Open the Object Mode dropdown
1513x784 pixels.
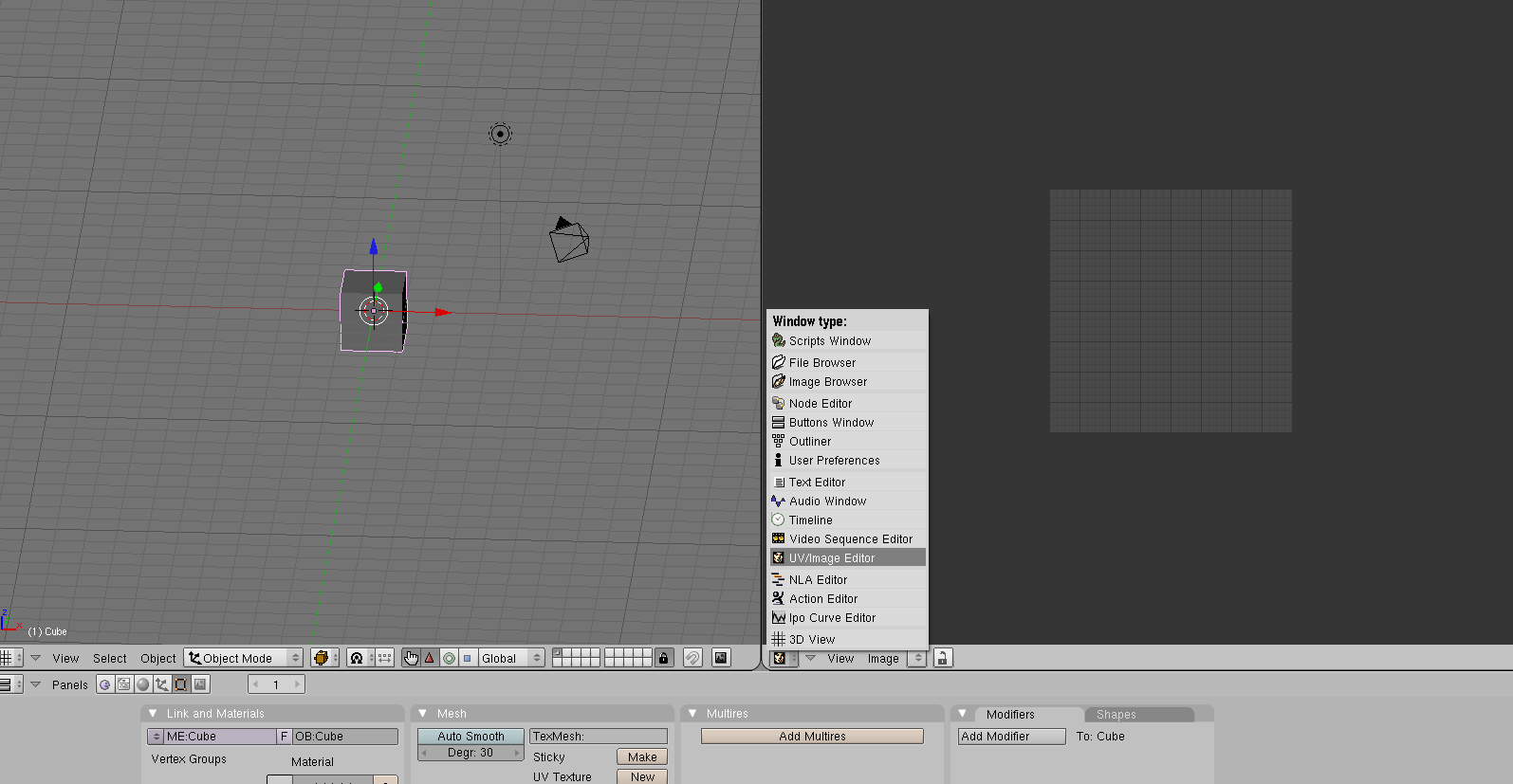pyautogui.click(x=244, y=658)
